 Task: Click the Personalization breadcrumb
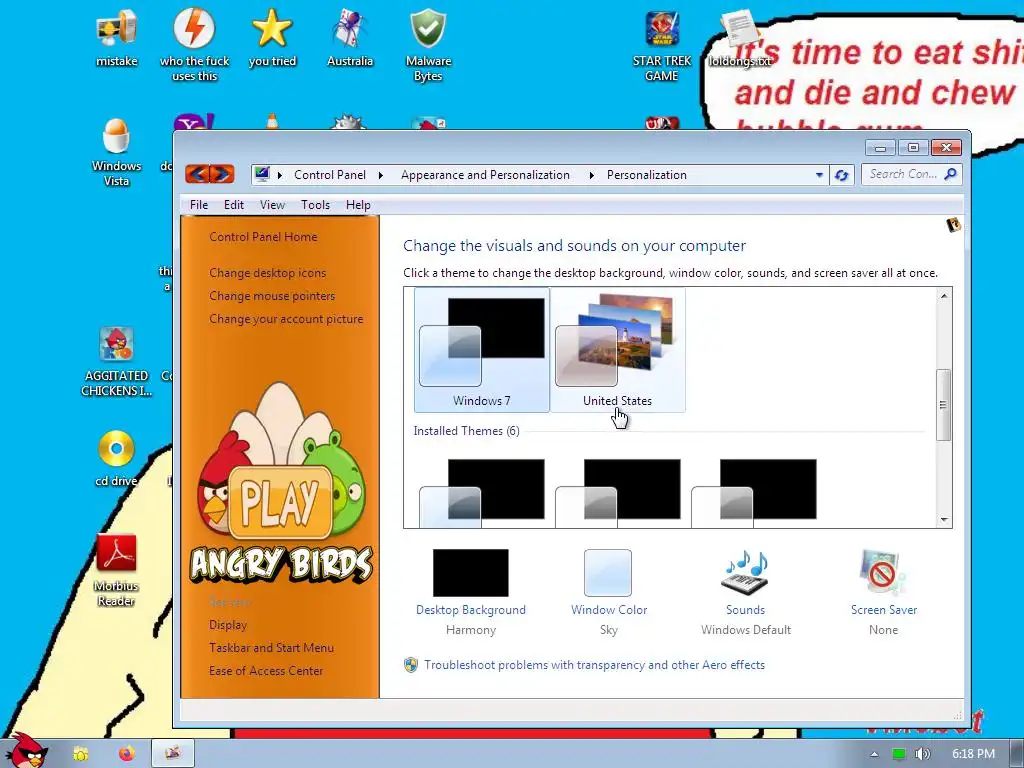point(647,175)
